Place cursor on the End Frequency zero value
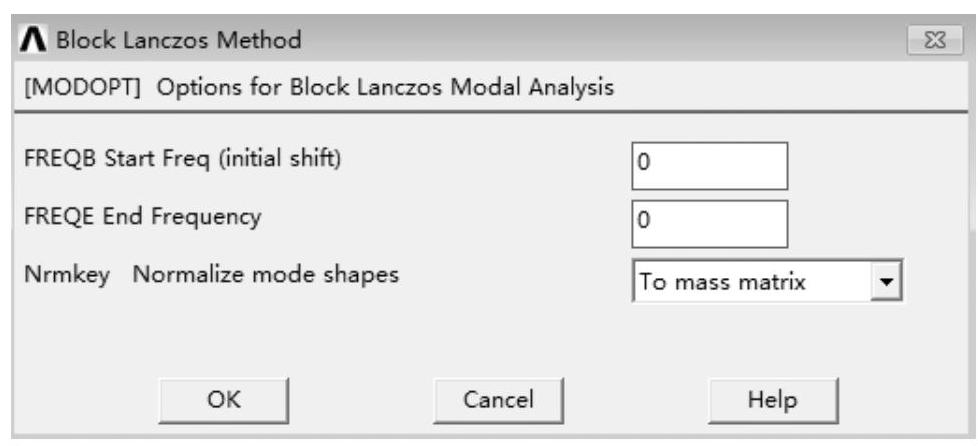Image resolution: width=978 pixels, height=446 pixels. coord(645,225)
